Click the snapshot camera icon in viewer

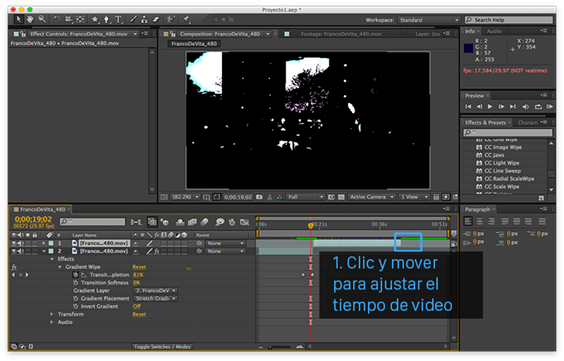[x=259, y=197]
